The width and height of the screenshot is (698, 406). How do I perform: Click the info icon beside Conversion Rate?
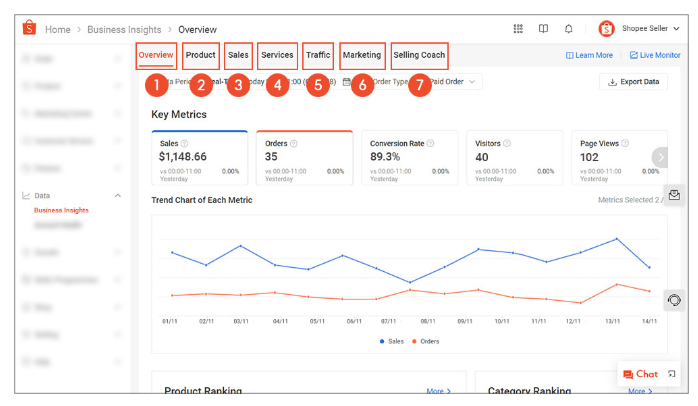[430, 144]
